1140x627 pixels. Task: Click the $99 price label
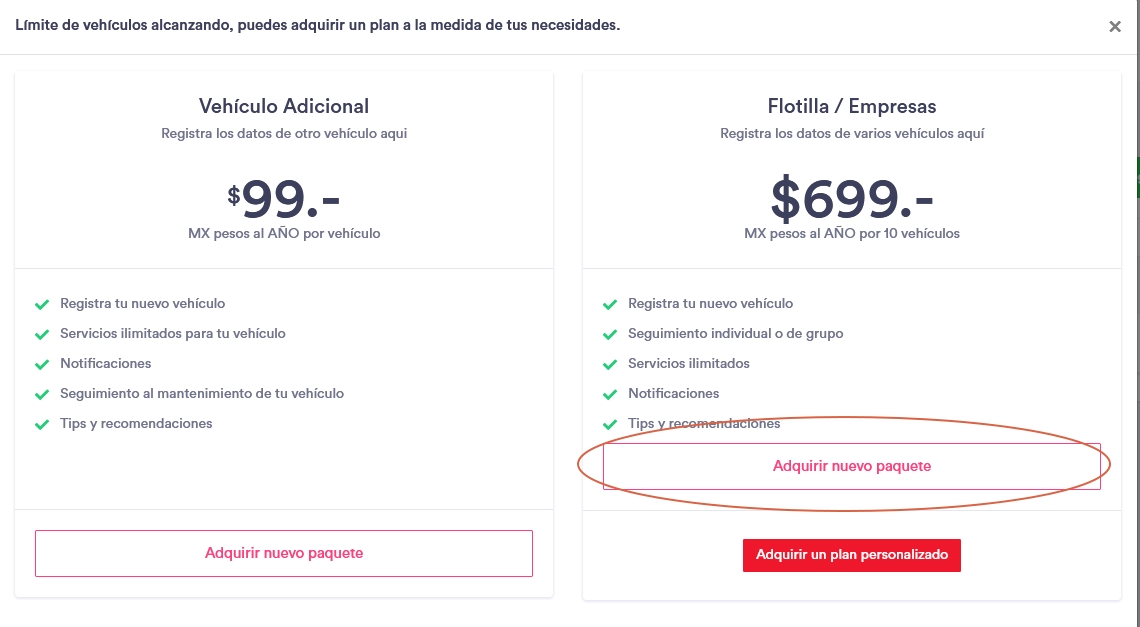pos(284,198)
